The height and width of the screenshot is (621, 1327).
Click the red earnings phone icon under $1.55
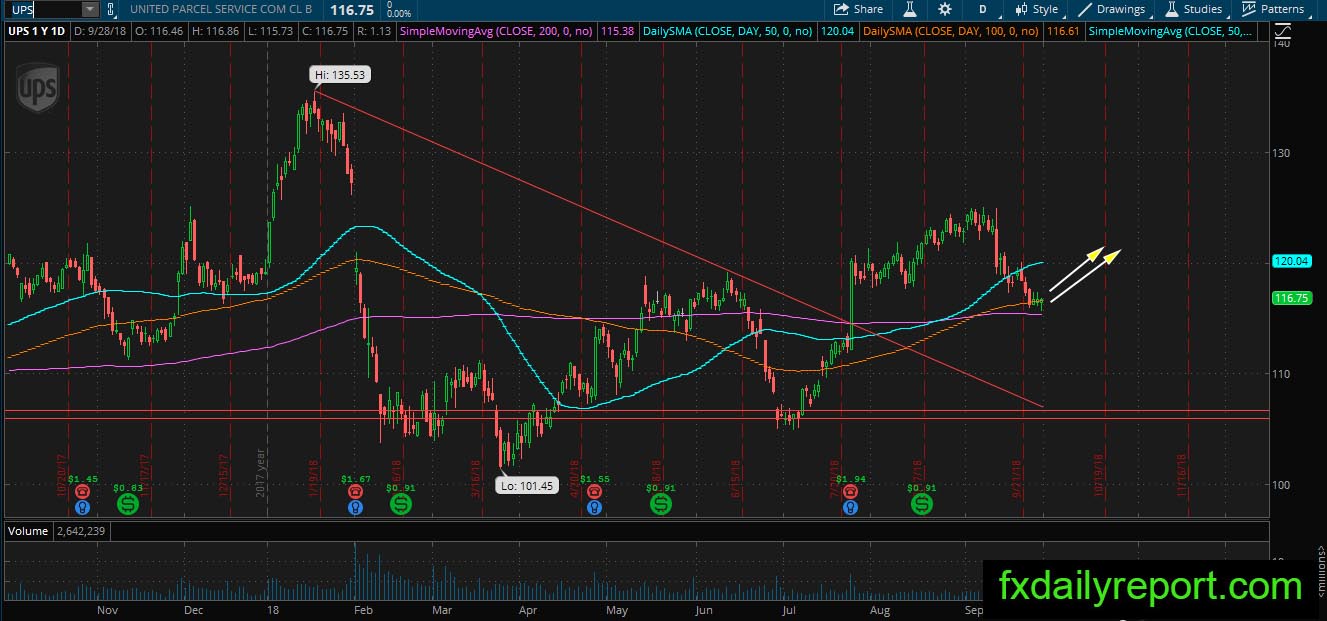coord(594,492)
